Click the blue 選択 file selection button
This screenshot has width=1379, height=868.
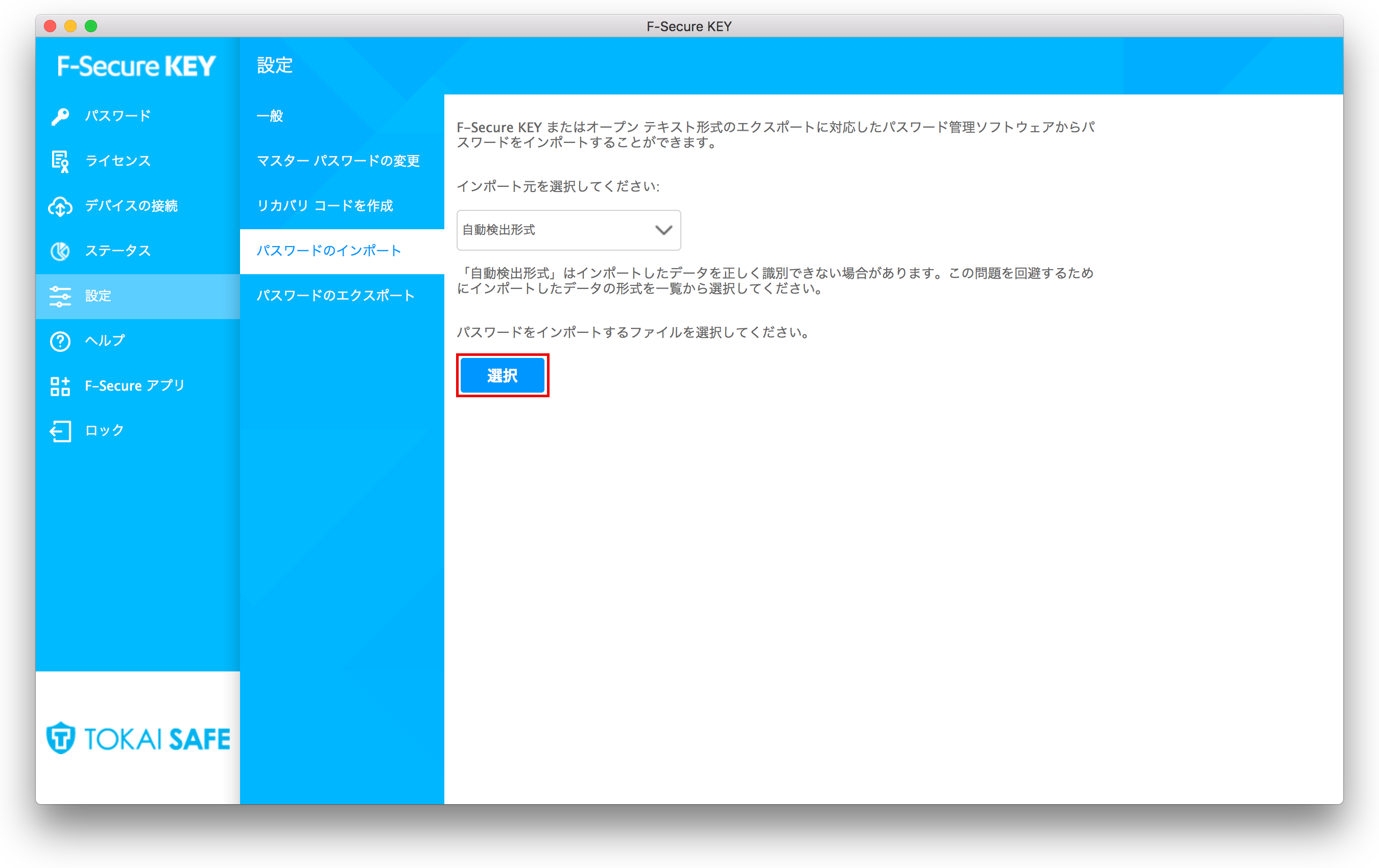pos(502,375)
